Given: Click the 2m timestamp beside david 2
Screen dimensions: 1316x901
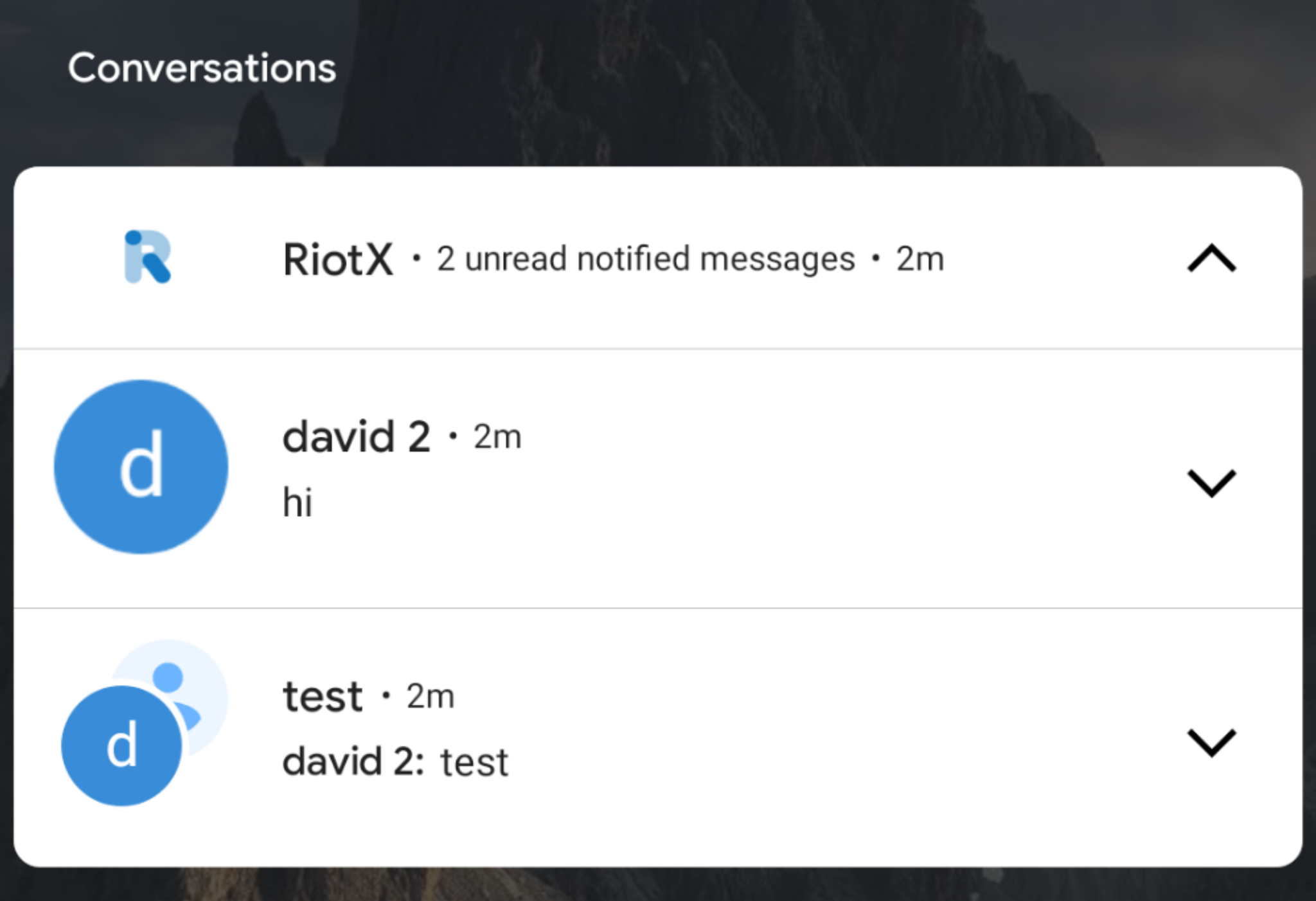Looking at the screenshot, I should point(497,438).
